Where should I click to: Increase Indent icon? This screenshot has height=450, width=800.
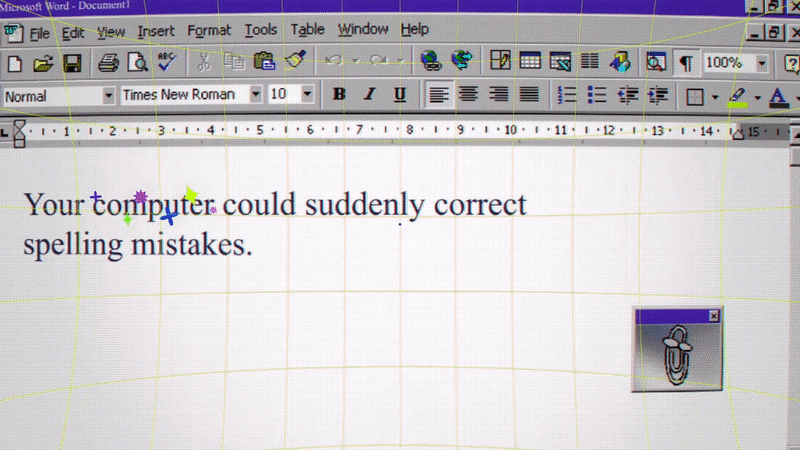pyautogui.click(x=658, y=95)
